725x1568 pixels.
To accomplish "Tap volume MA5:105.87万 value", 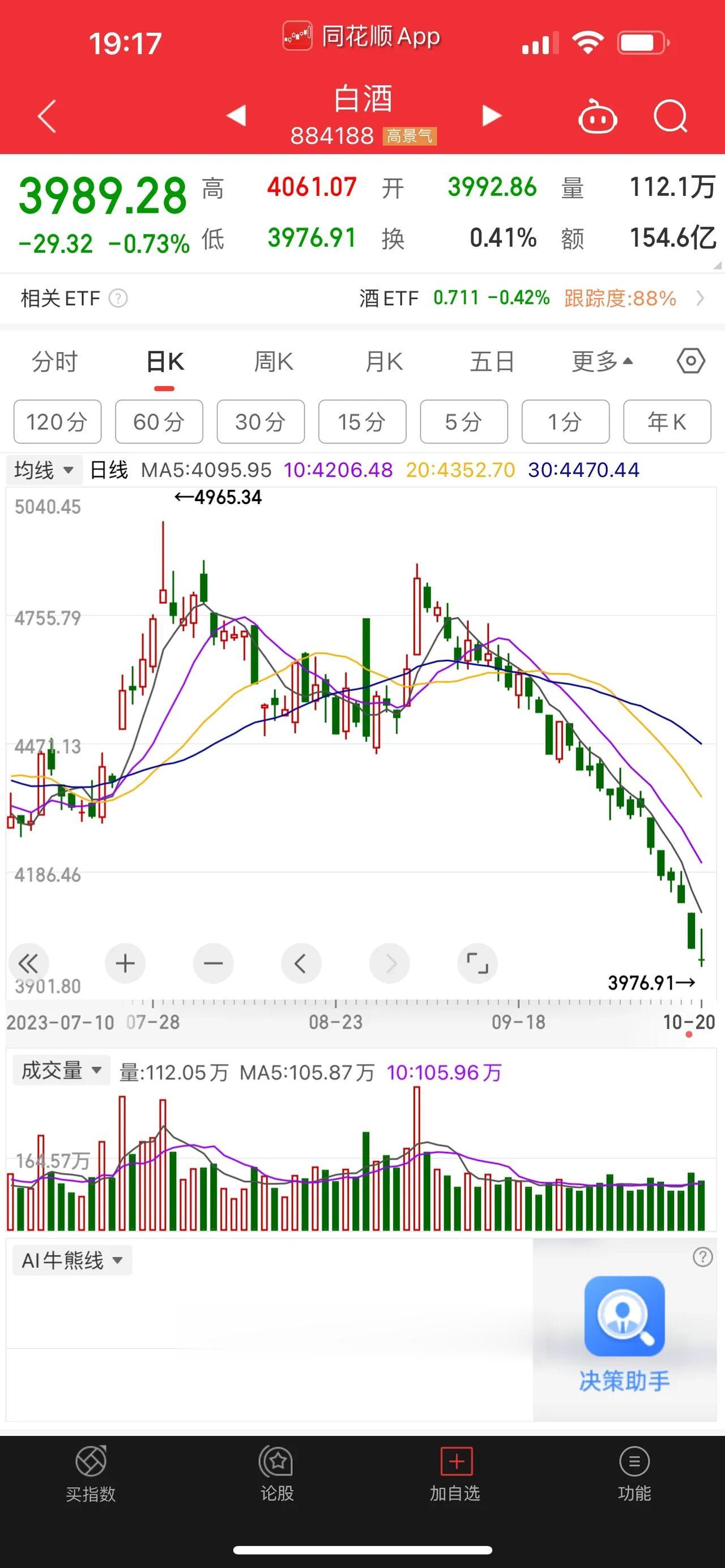I will coord(307,1072).
